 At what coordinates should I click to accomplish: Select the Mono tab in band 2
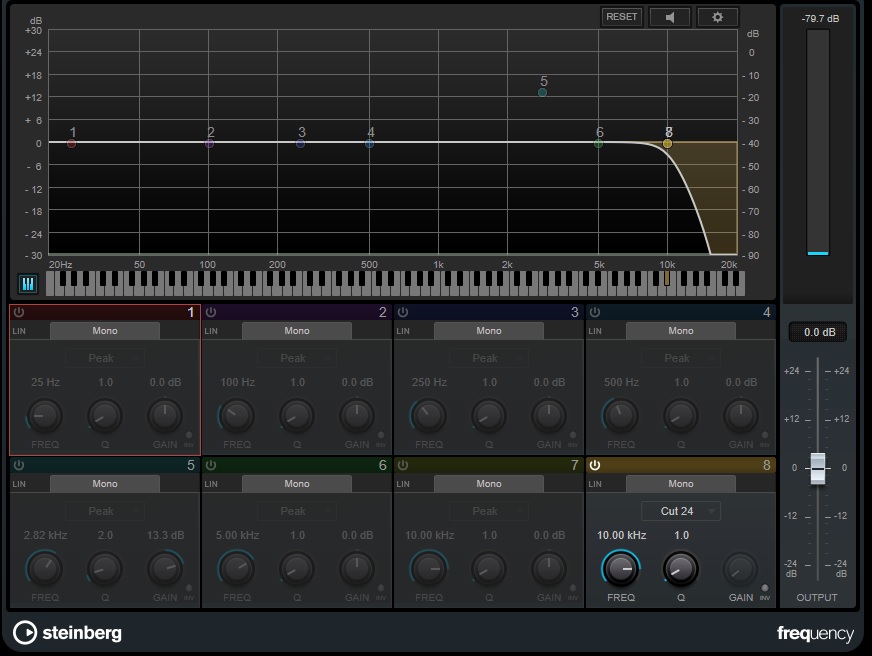coord(296,331)
